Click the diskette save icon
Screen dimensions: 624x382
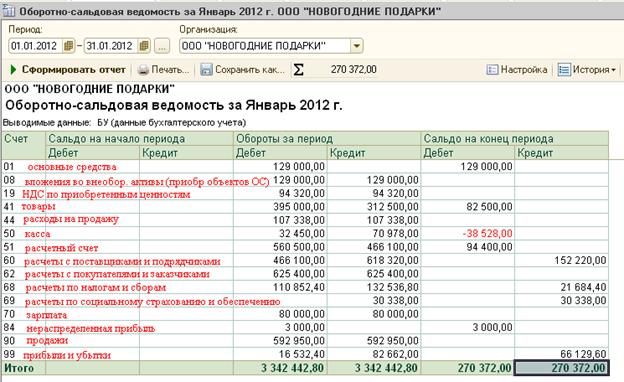206,70
